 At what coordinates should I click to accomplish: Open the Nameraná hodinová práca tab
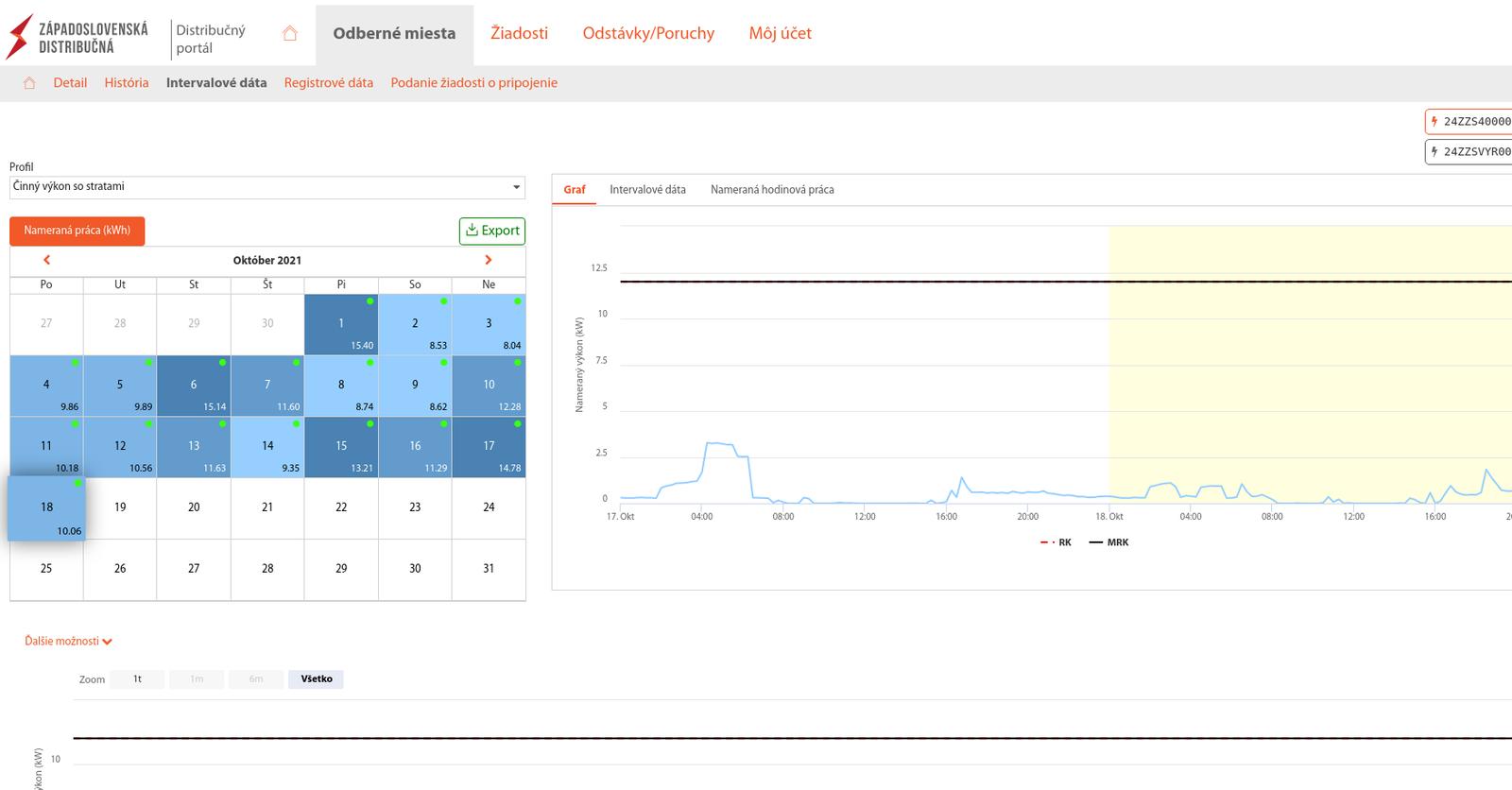click(772, 190)
